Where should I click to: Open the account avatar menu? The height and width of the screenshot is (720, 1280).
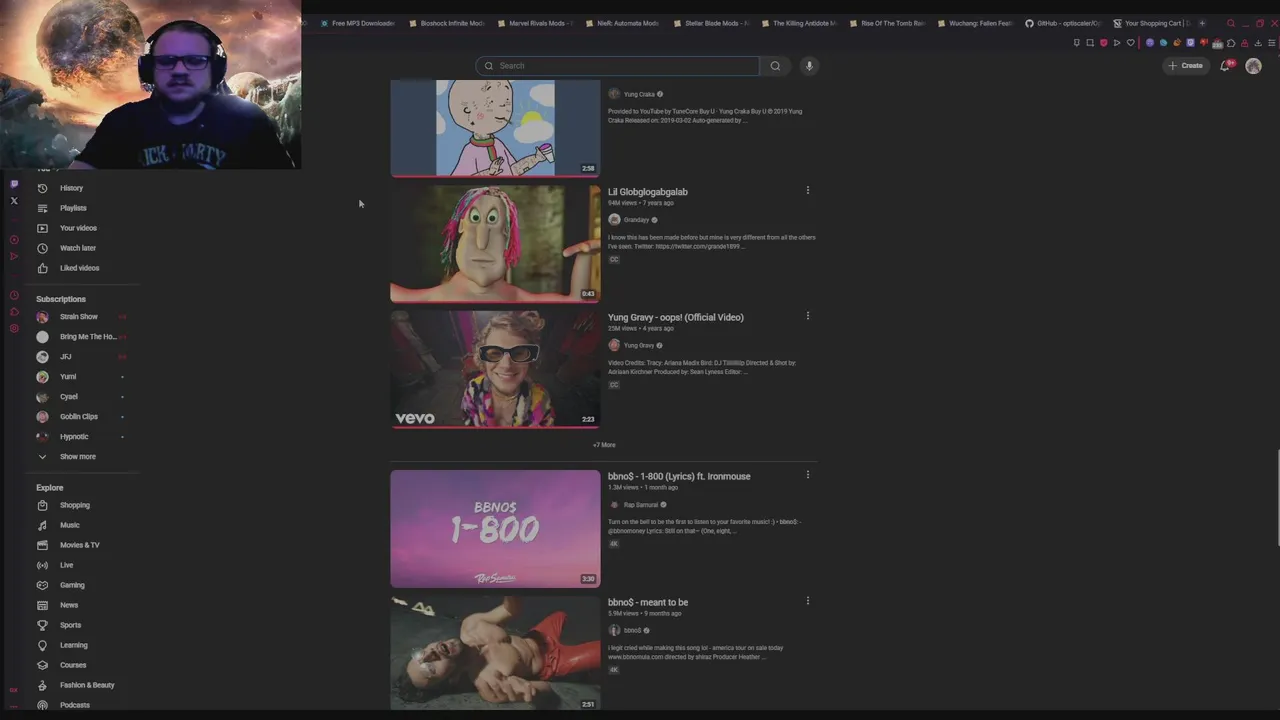(x=1253, y=66)
